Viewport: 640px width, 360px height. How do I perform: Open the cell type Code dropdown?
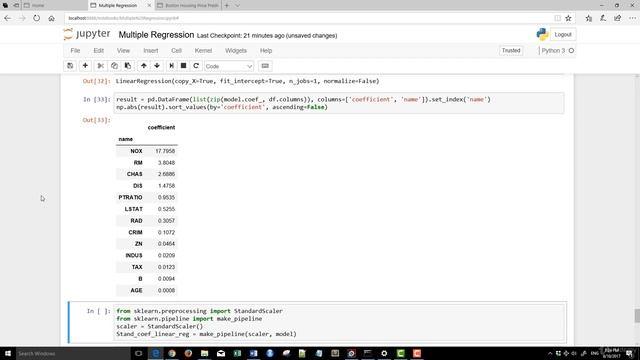pyautogui.click(x=229, y=66)
